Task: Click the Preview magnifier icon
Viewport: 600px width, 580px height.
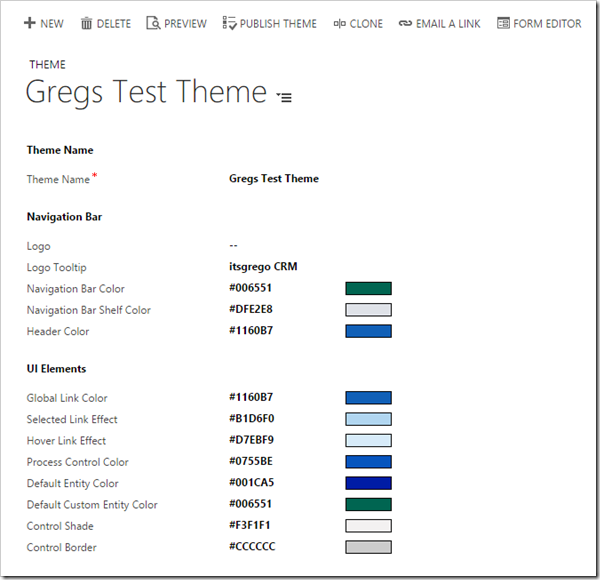Action: coord(153,23)
